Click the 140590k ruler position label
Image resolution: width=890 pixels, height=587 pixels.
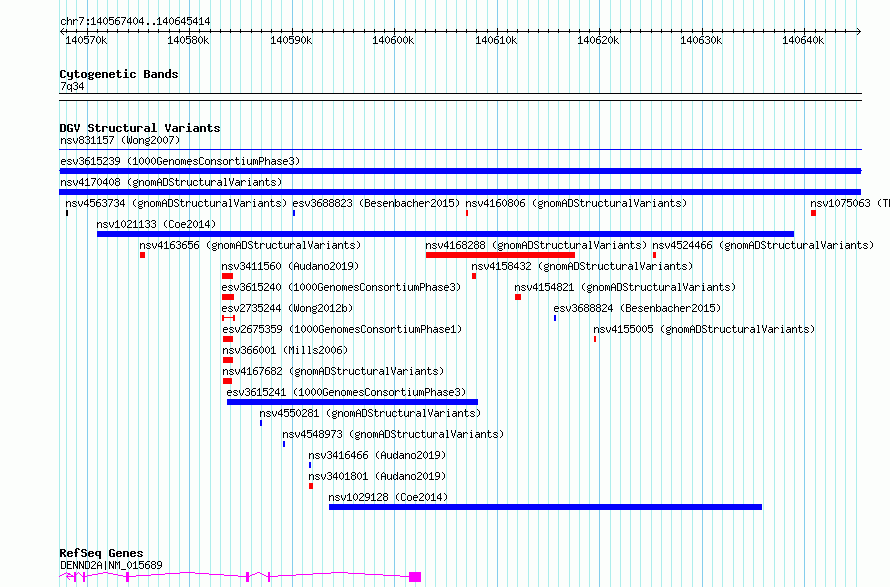(x=291, y=40)
